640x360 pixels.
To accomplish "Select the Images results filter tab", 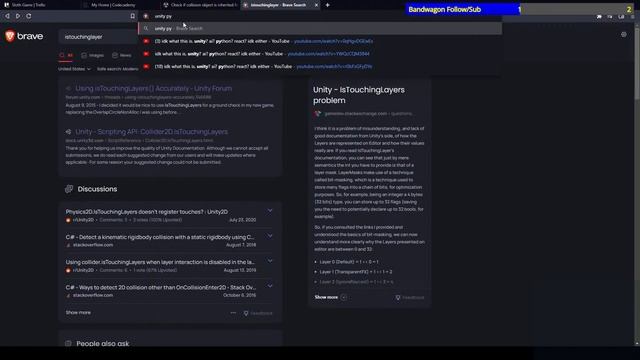I will pos(93,56).
